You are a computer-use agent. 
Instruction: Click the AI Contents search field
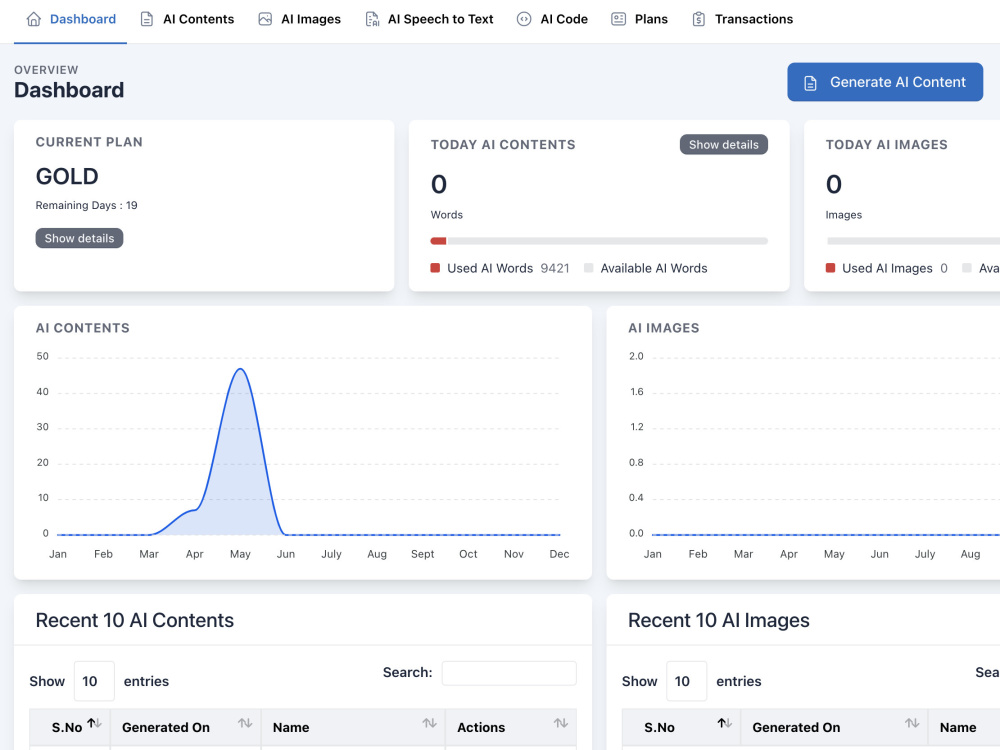tap(509, 673)
